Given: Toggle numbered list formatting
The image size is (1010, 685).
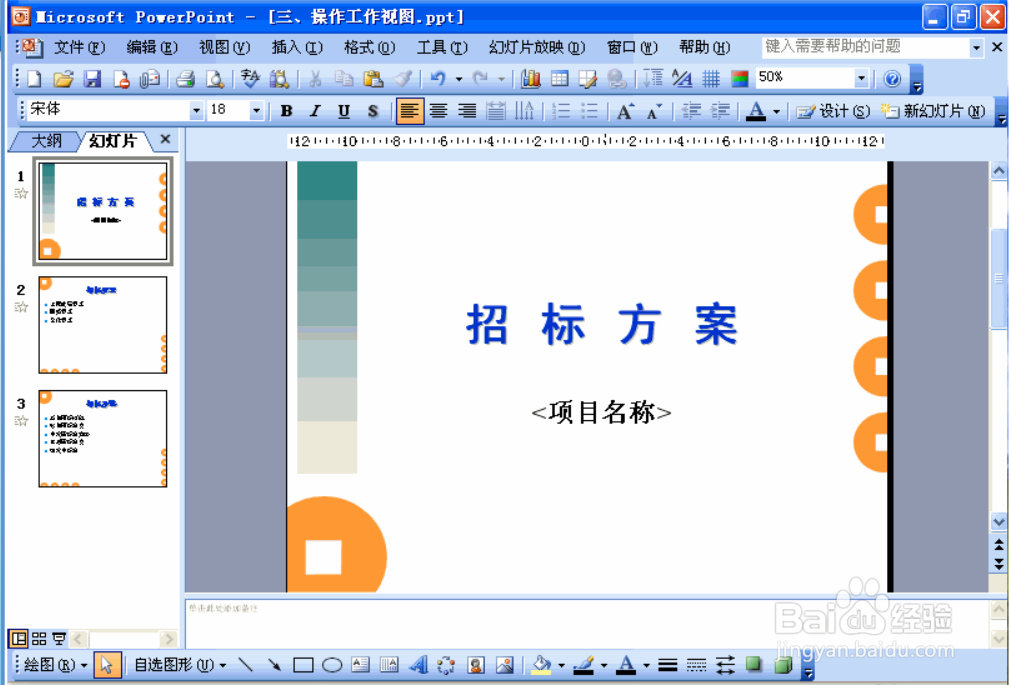Looking at the screenshot, I should click(561, 111).
